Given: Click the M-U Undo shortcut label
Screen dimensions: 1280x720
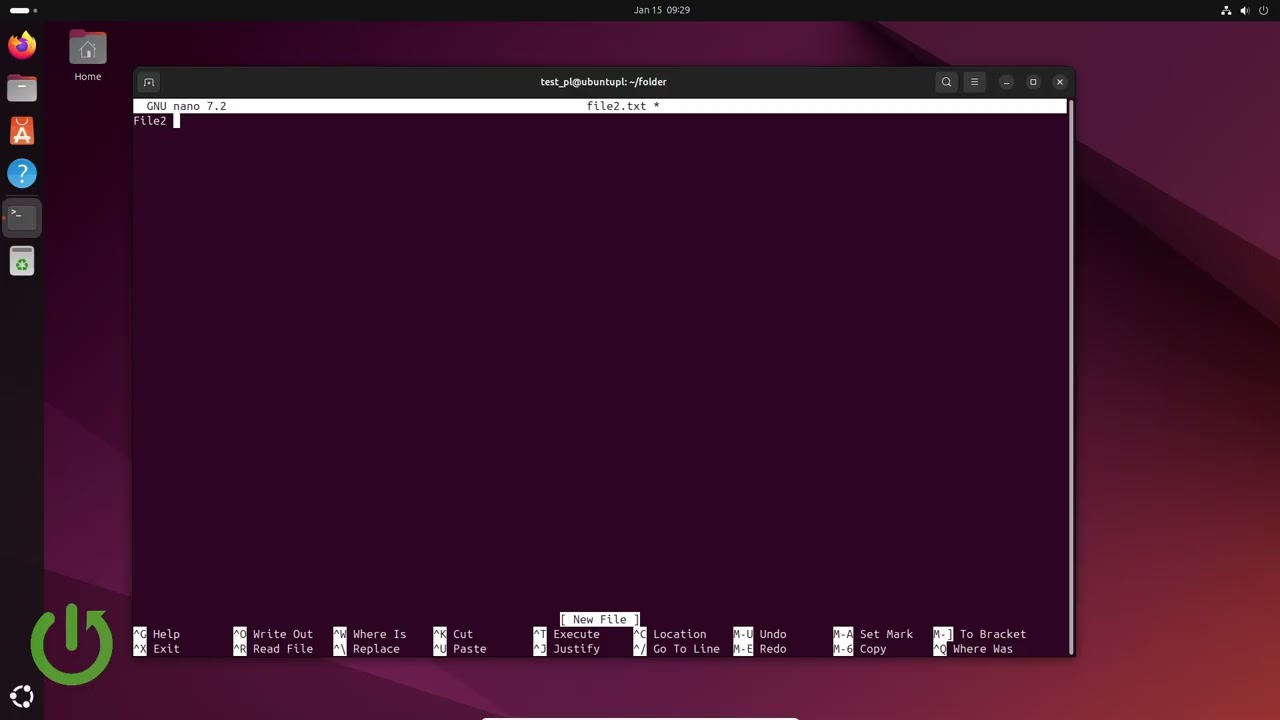Looking at the screenshot, I should tap(760, 634).
